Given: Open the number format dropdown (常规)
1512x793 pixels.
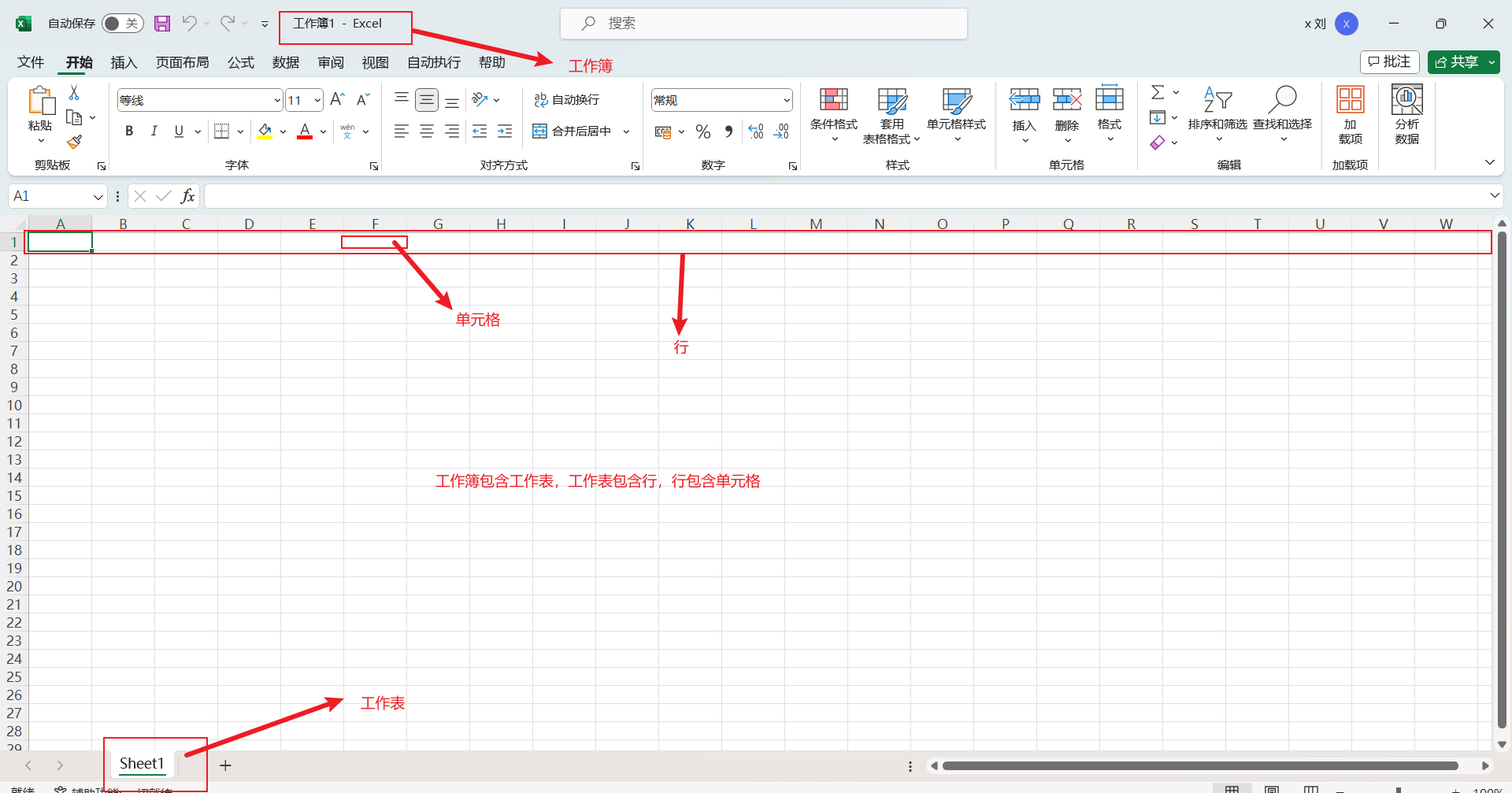Looking at the screenshot, I should pos(786,100).
